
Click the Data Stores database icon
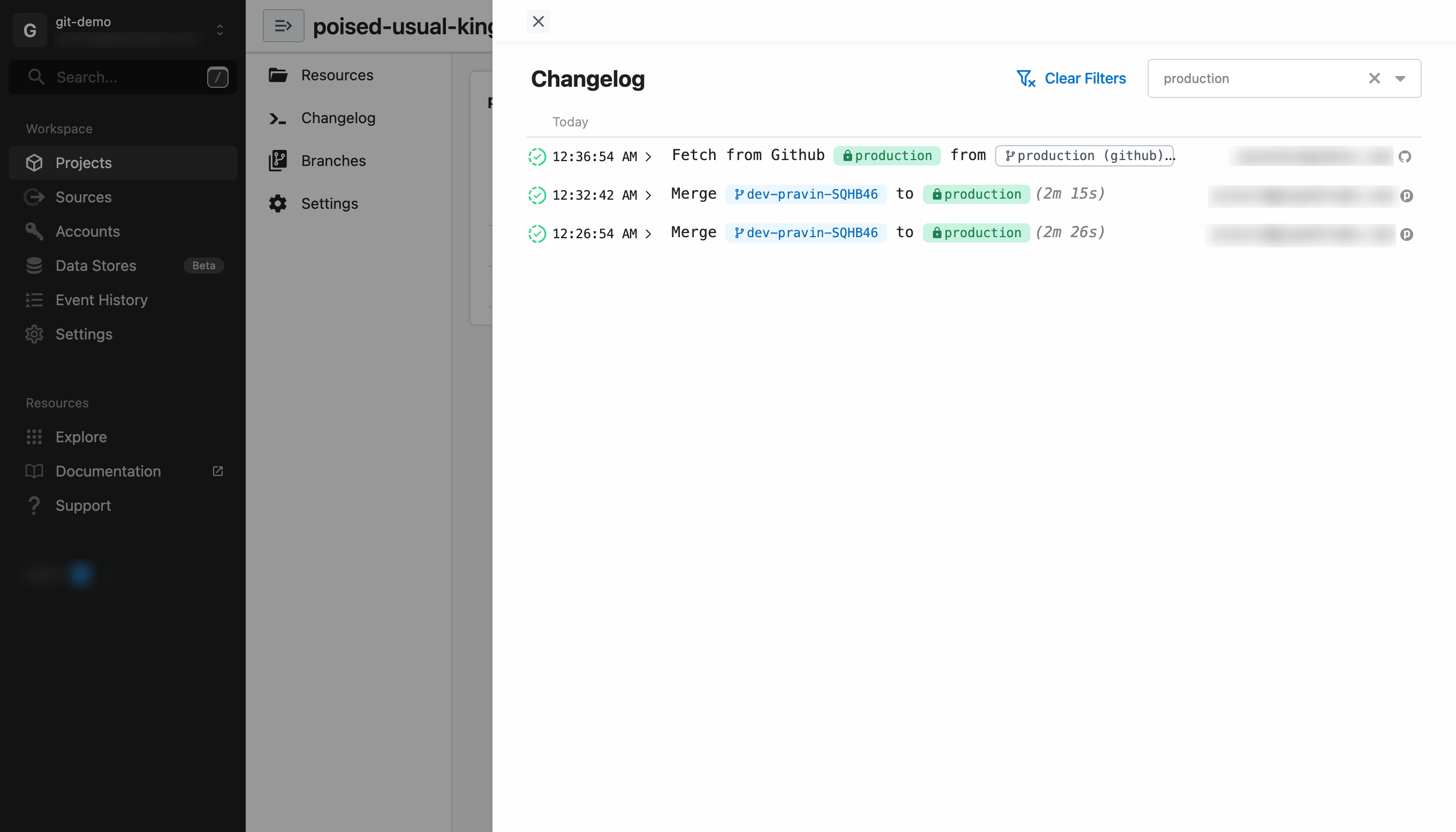pos(34,265)
